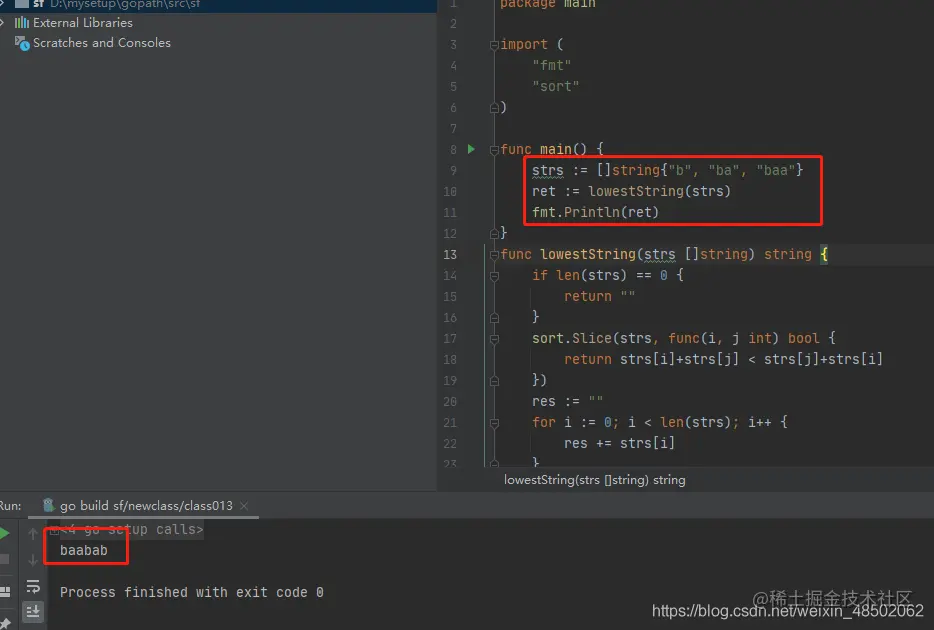Collapse import block from closing parenthesis line 6

pos(494,108)
